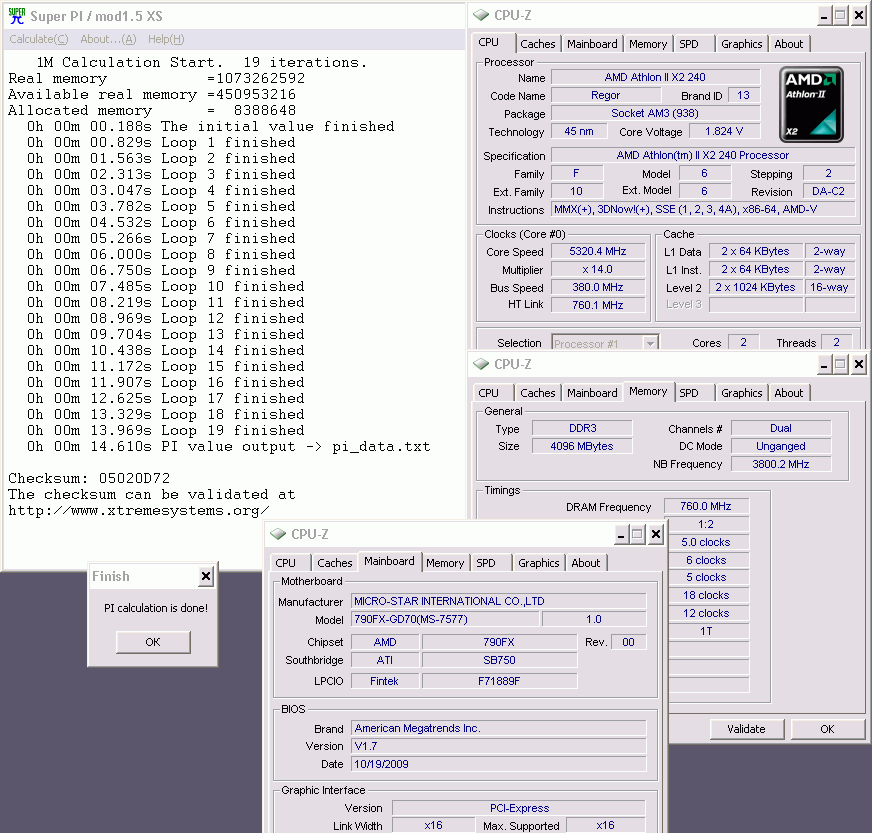Click the AMD Athlon II X2 240 name field

[655, 77]
